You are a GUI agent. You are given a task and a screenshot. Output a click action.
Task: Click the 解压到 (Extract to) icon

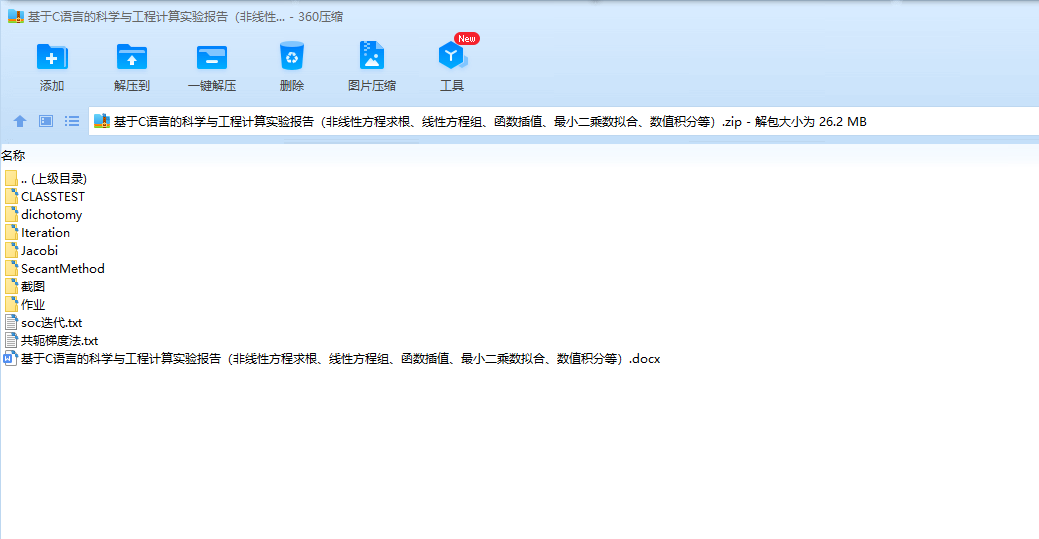[131, 57]
